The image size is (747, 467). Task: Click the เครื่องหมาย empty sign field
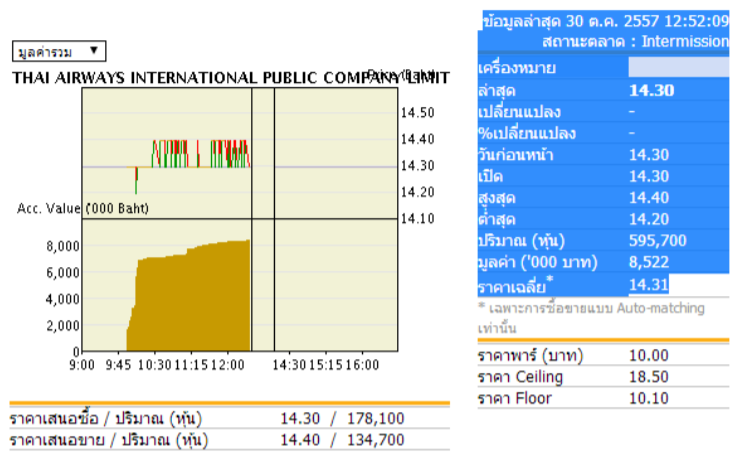coord(678,67)
